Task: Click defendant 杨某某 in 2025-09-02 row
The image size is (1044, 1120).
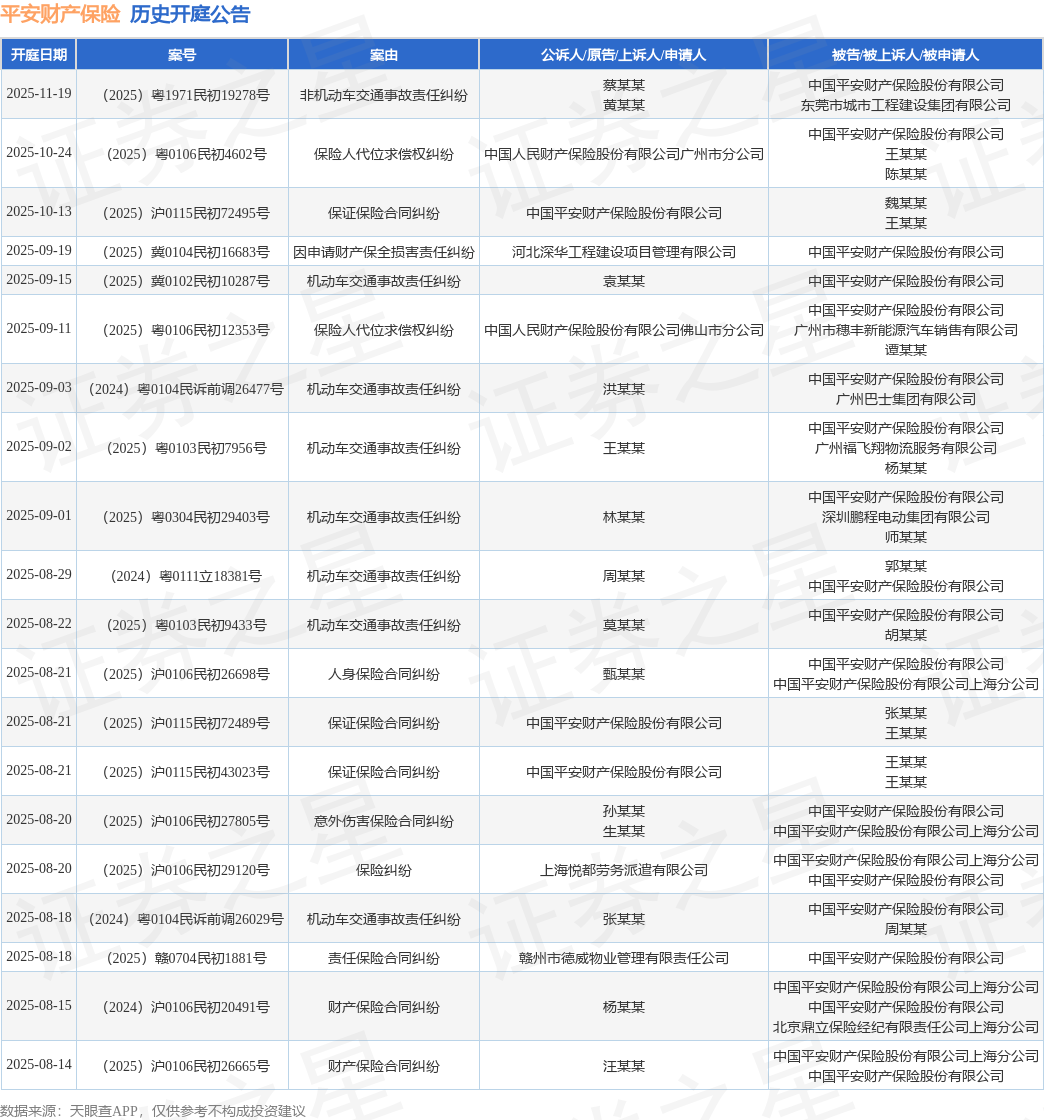Action: tap(905, 468)
